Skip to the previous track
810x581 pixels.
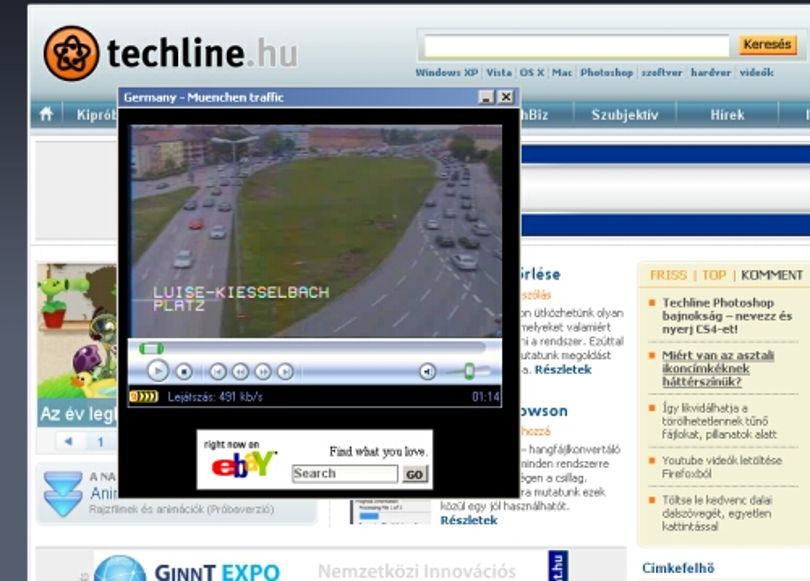click(x=218, y=371)
